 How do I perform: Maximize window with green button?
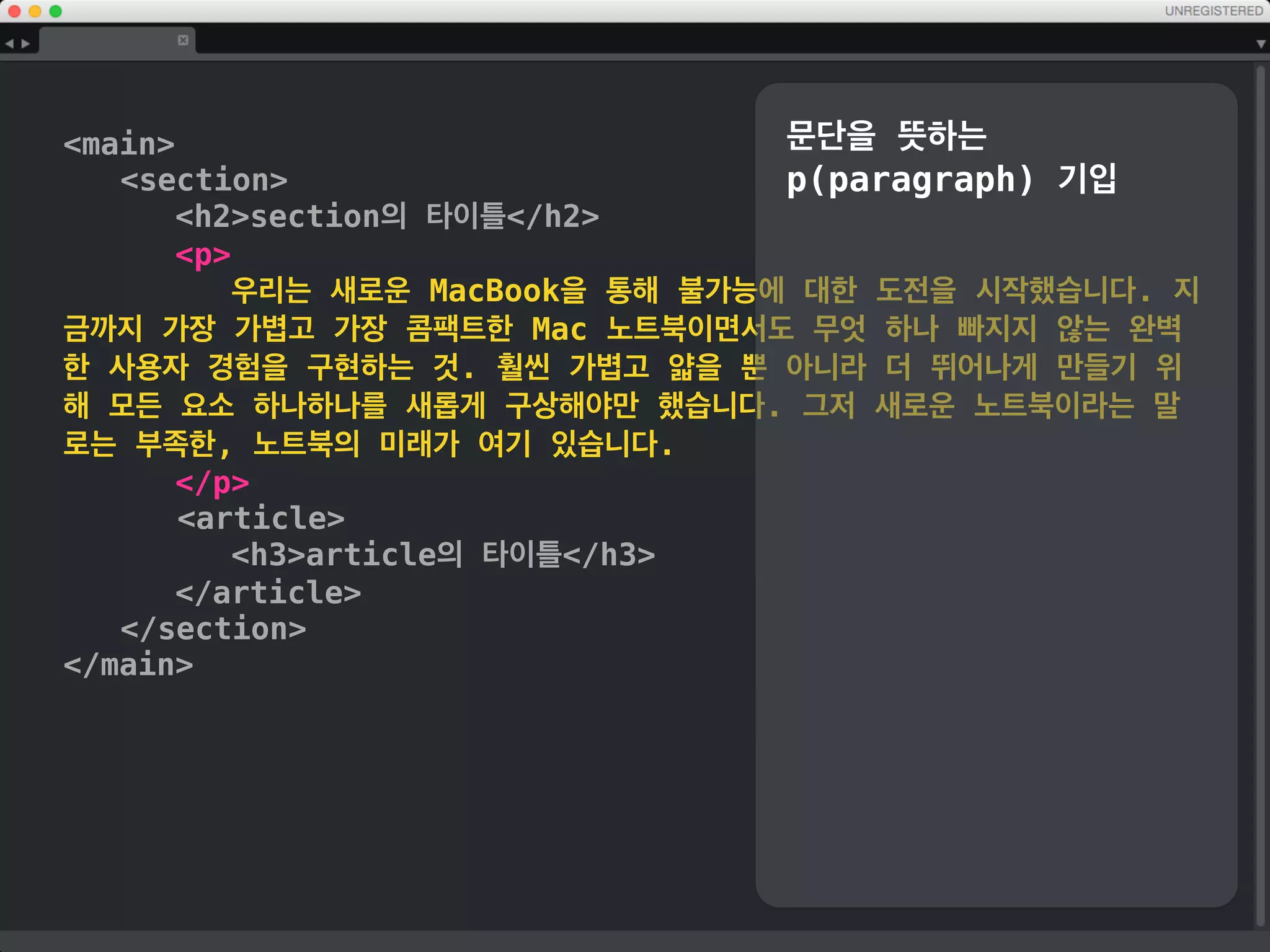(x=55, y=11)
